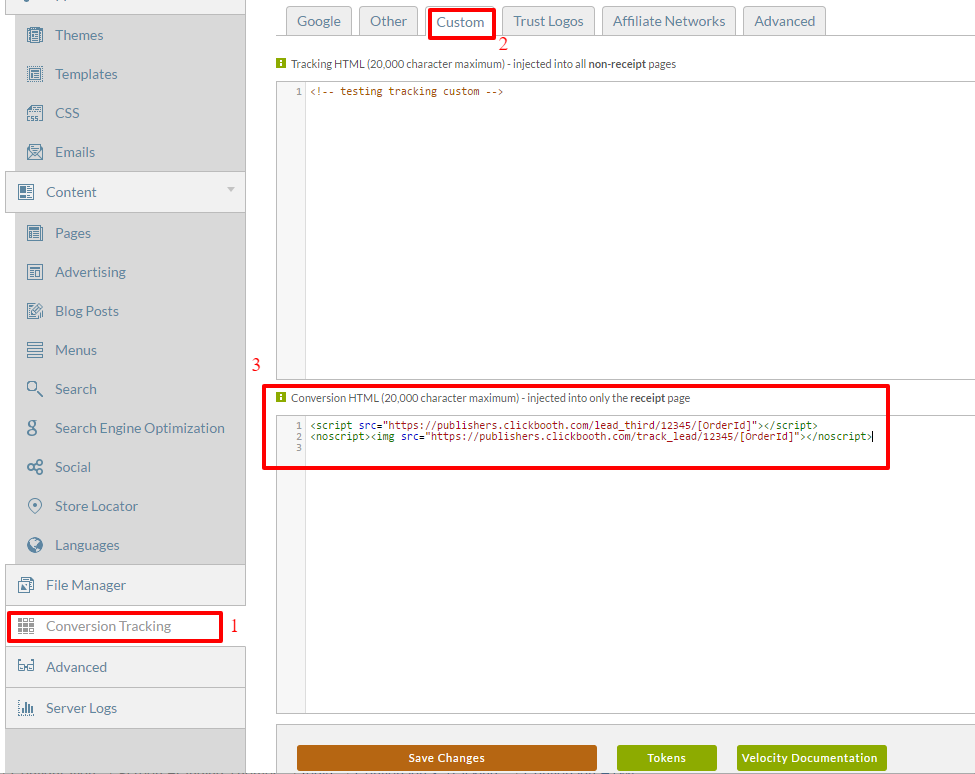Click the testing tracking custom comment line

point(407,91)
